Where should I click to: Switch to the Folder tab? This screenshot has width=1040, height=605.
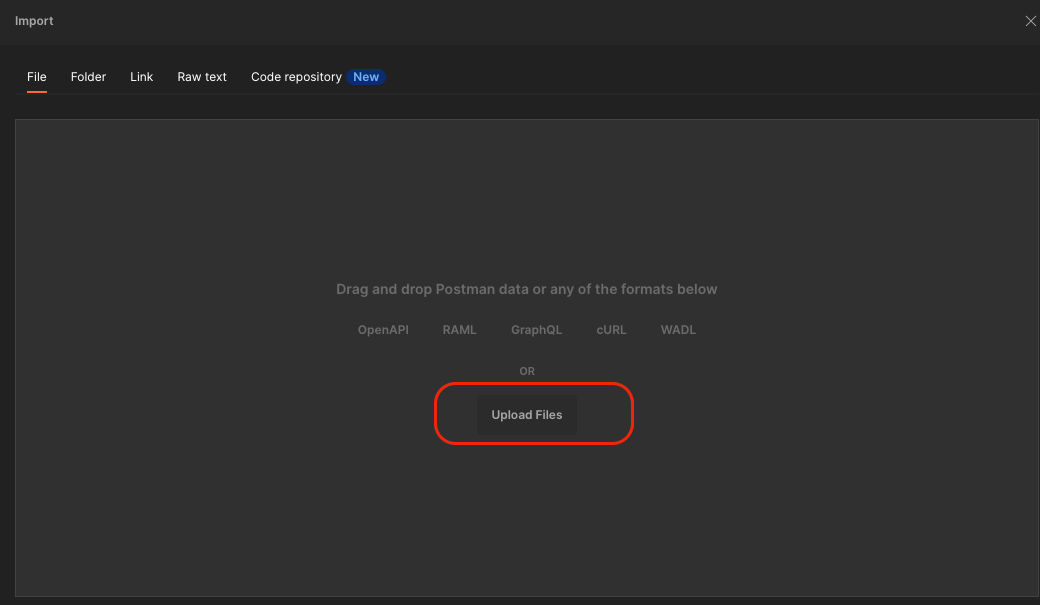click(x=88, y=77)
